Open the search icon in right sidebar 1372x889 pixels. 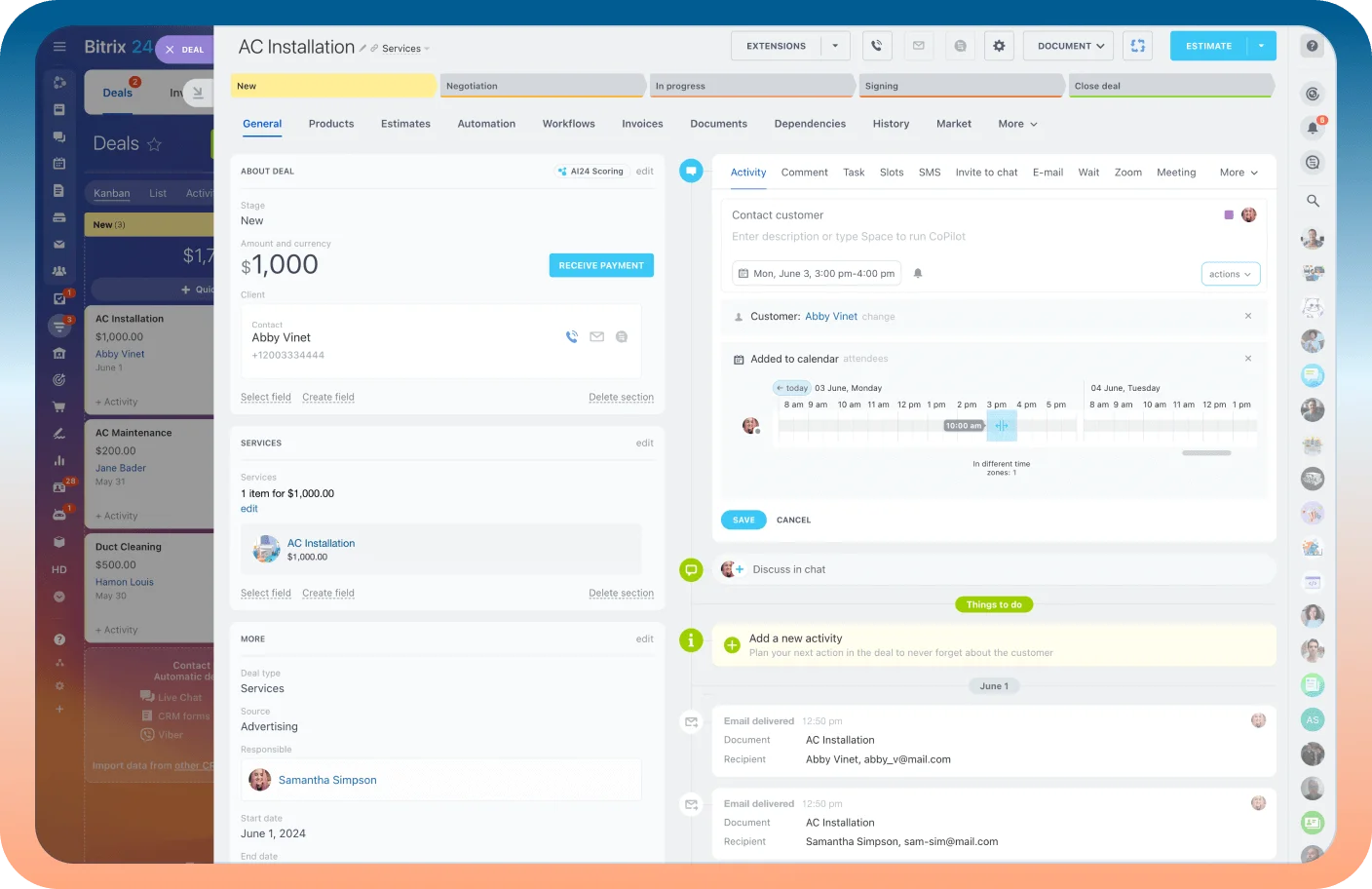click(1313, 201)
